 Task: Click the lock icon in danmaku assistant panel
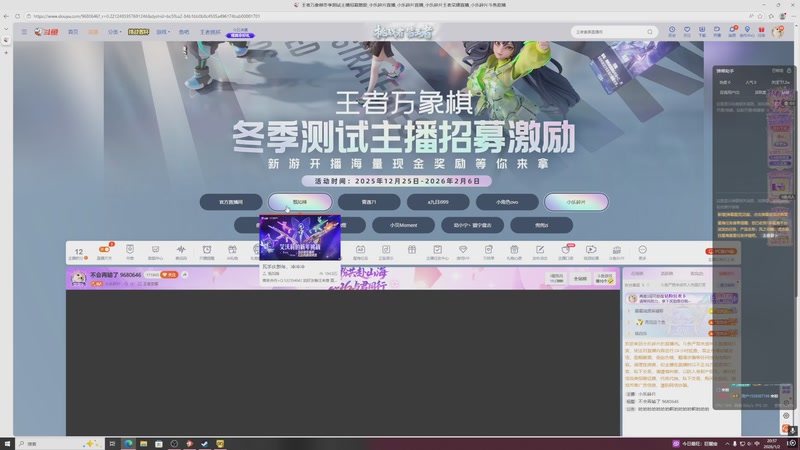click(789, 70)
